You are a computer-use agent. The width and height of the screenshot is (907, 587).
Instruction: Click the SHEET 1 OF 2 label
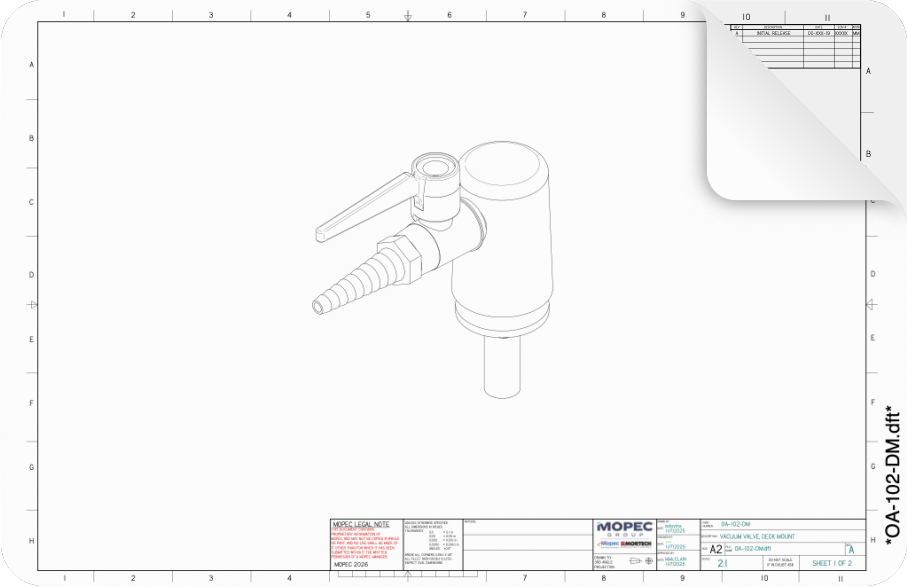tap(832, 562)
